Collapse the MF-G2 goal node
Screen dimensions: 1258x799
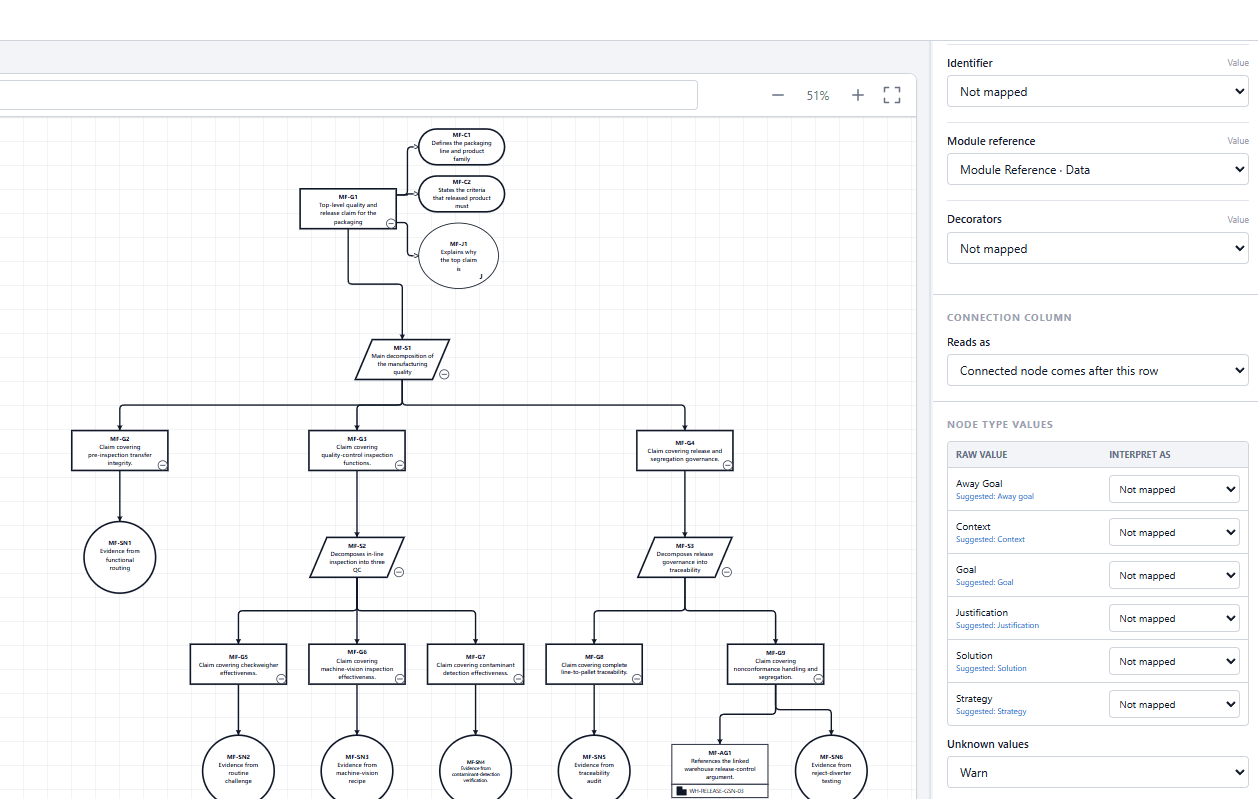[x=162, y=465]
